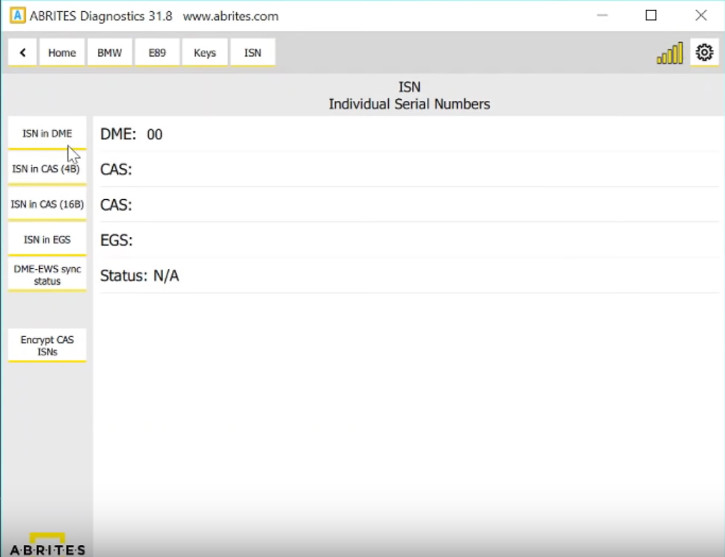725x557 pixels.
Task: Open the settings gear icon
Action: coord(704,52)
